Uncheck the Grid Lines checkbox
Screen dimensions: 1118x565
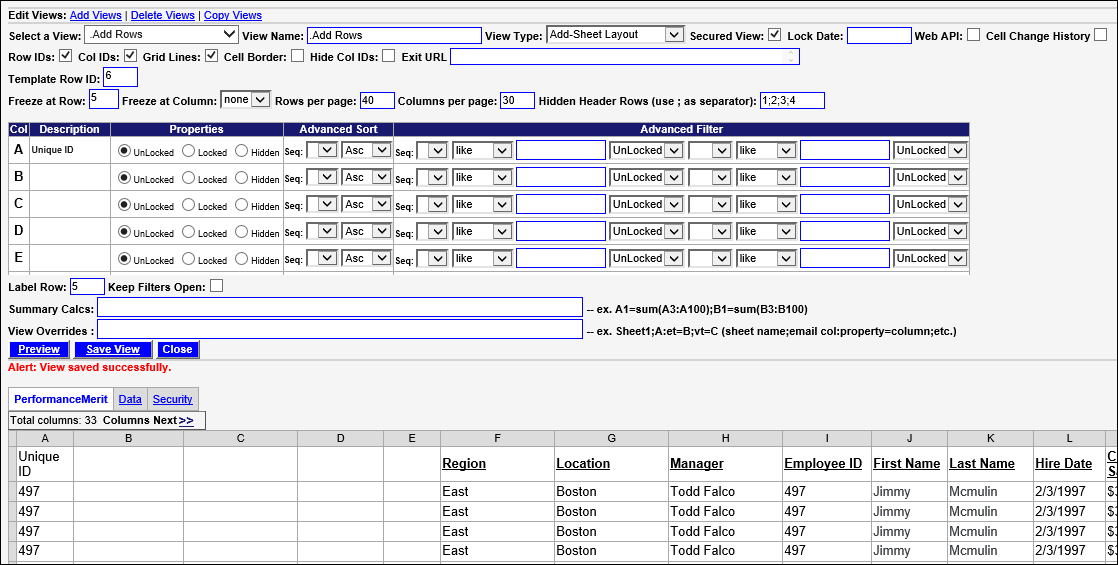(x=211, y=56)
